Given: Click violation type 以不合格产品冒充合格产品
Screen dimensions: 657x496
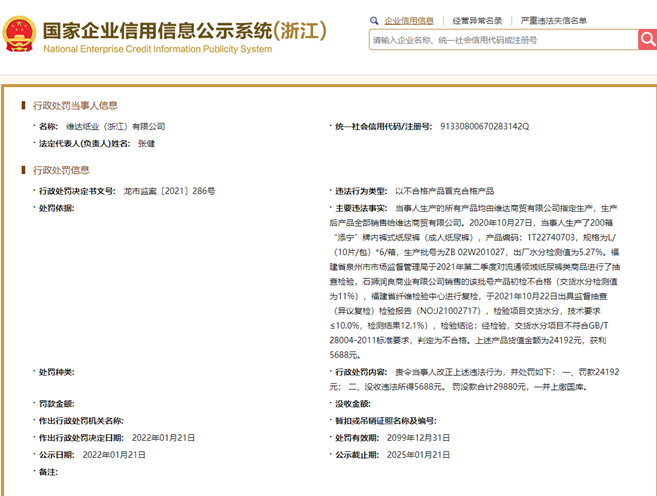Looking at the screenshot, I should coord(444,190).
